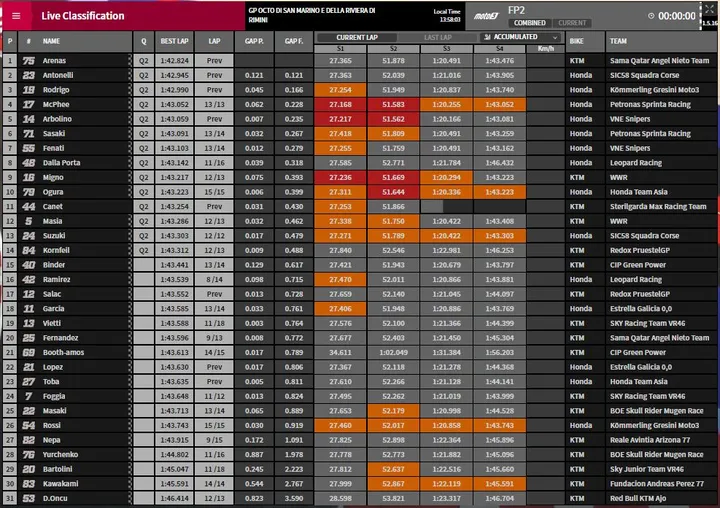Click the FP2 session label
The image size is (720, 508).
(x=516, y=10)
